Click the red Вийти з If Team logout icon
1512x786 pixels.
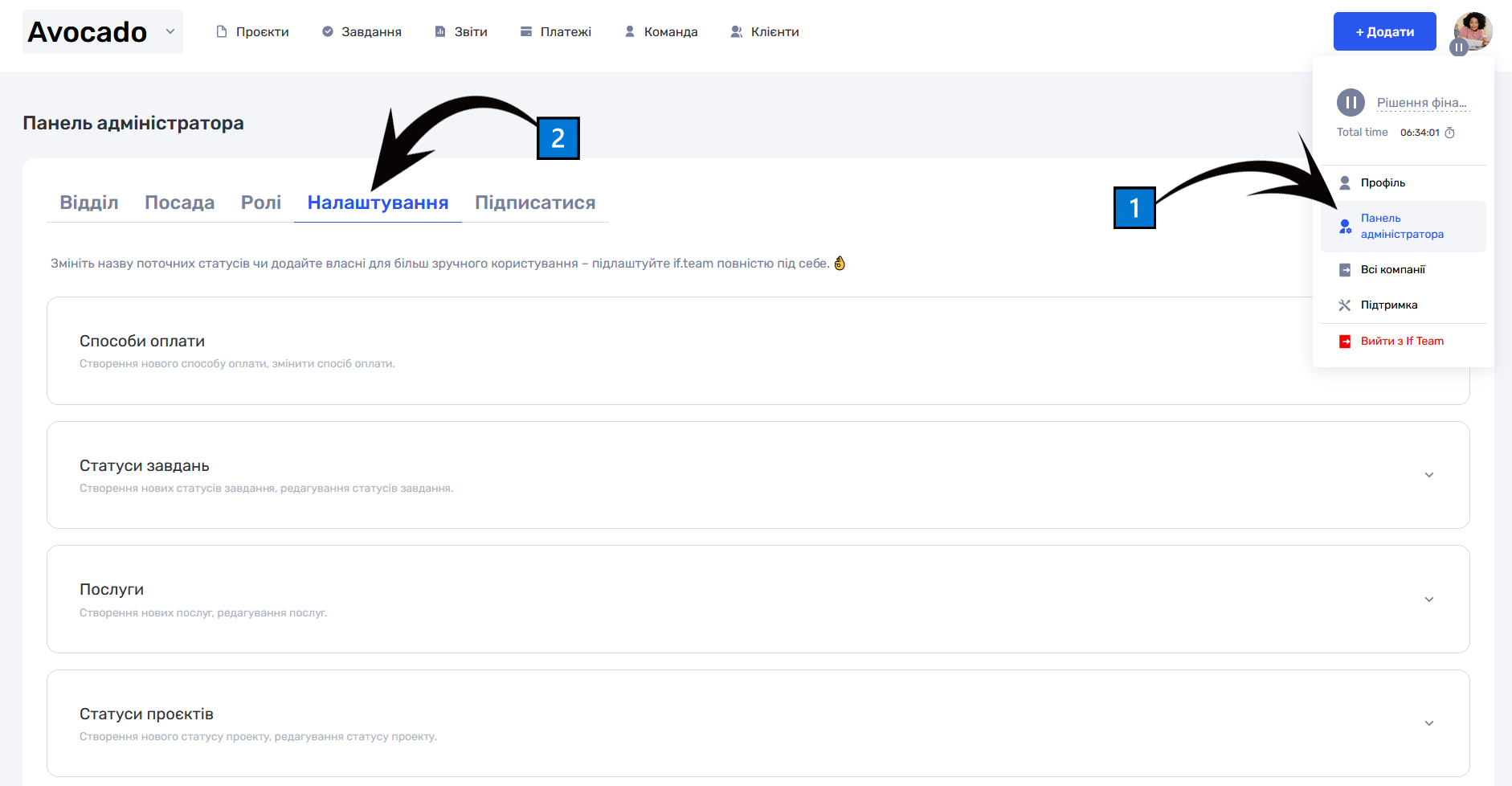tap(1345, 342)
